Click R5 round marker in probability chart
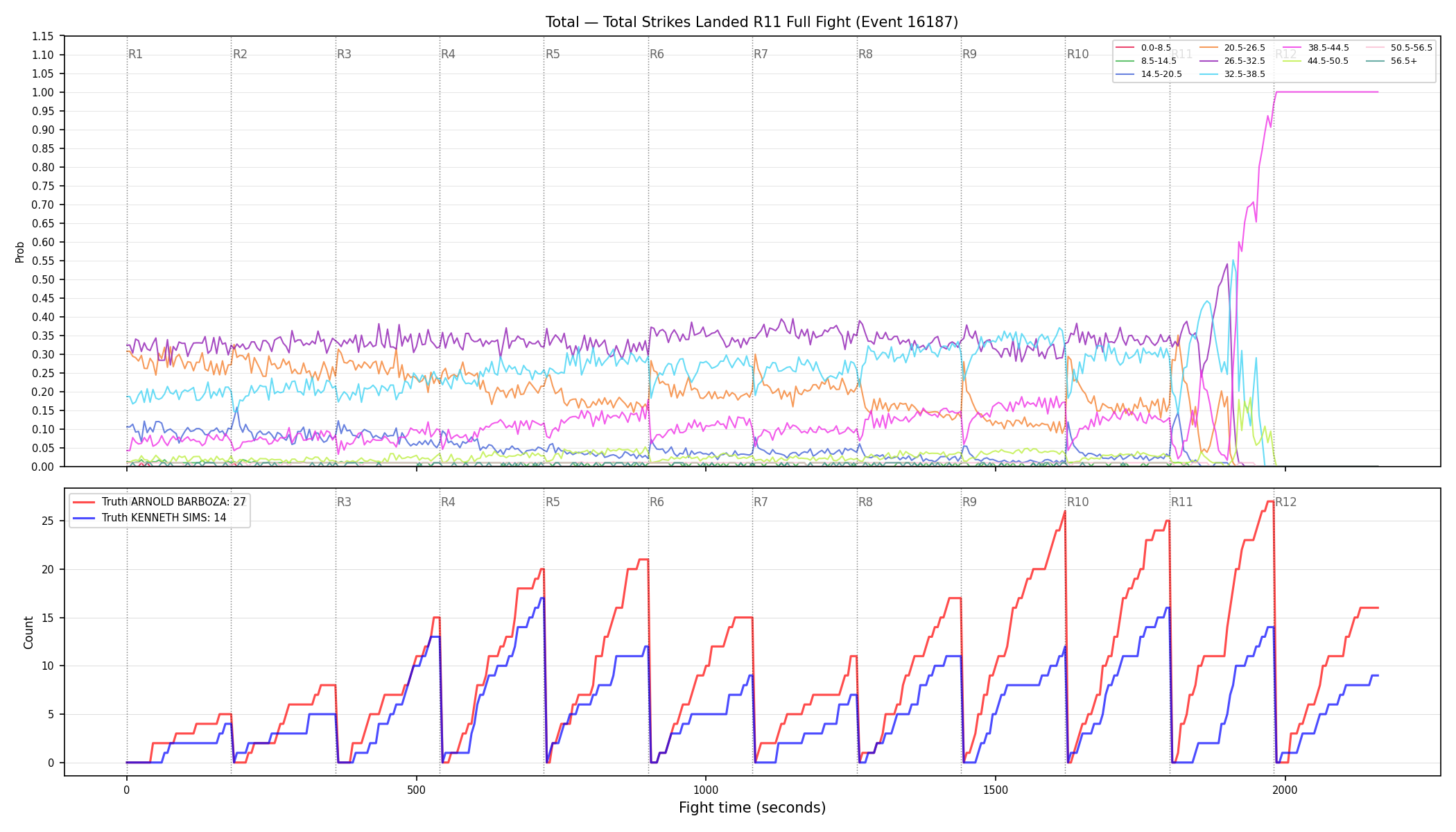1456x832 pixels. point(553,54)
